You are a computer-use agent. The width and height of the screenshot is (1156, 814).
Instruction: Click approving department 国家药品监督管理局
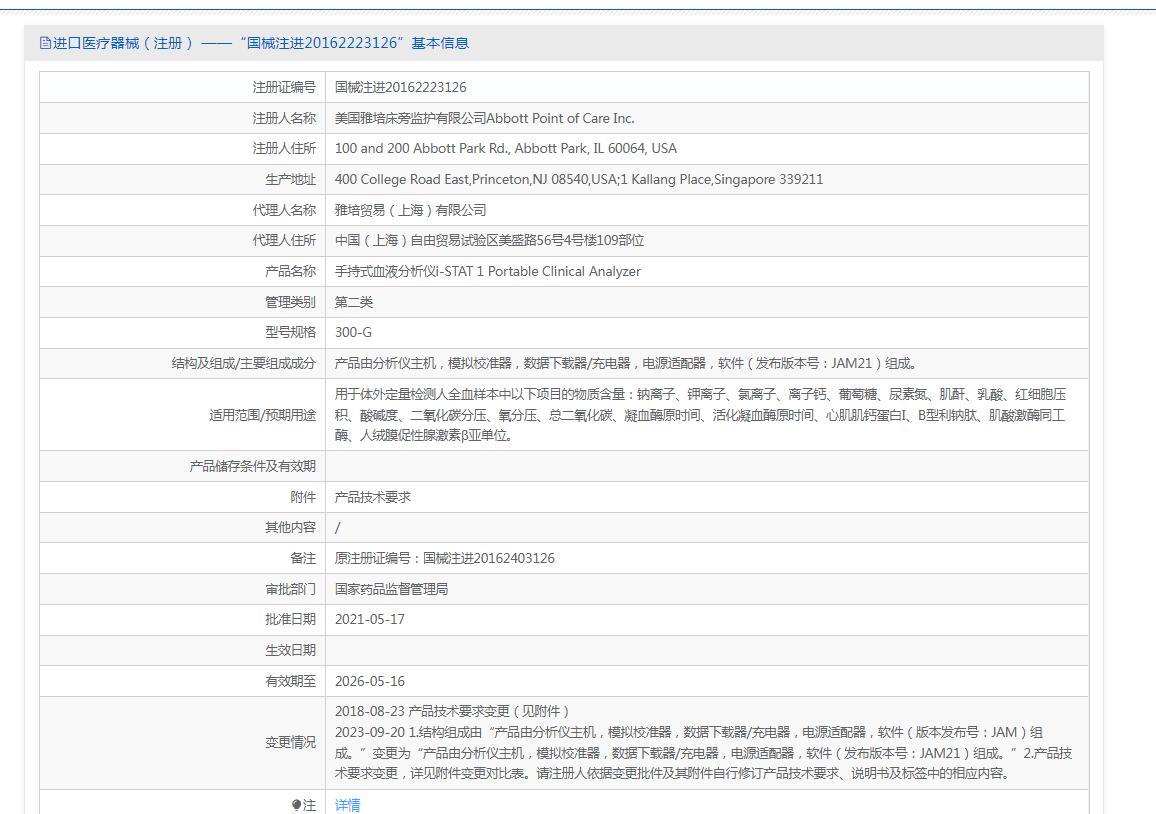[x=391, y=589]
